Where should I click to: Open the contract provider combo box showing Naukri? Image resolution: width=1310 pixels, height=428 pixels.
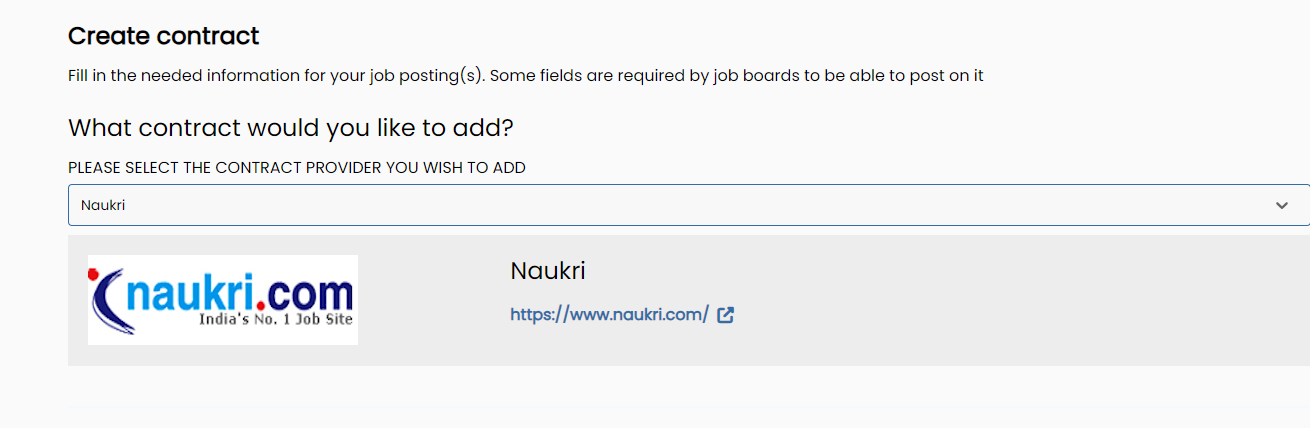(x=689, y=205)
